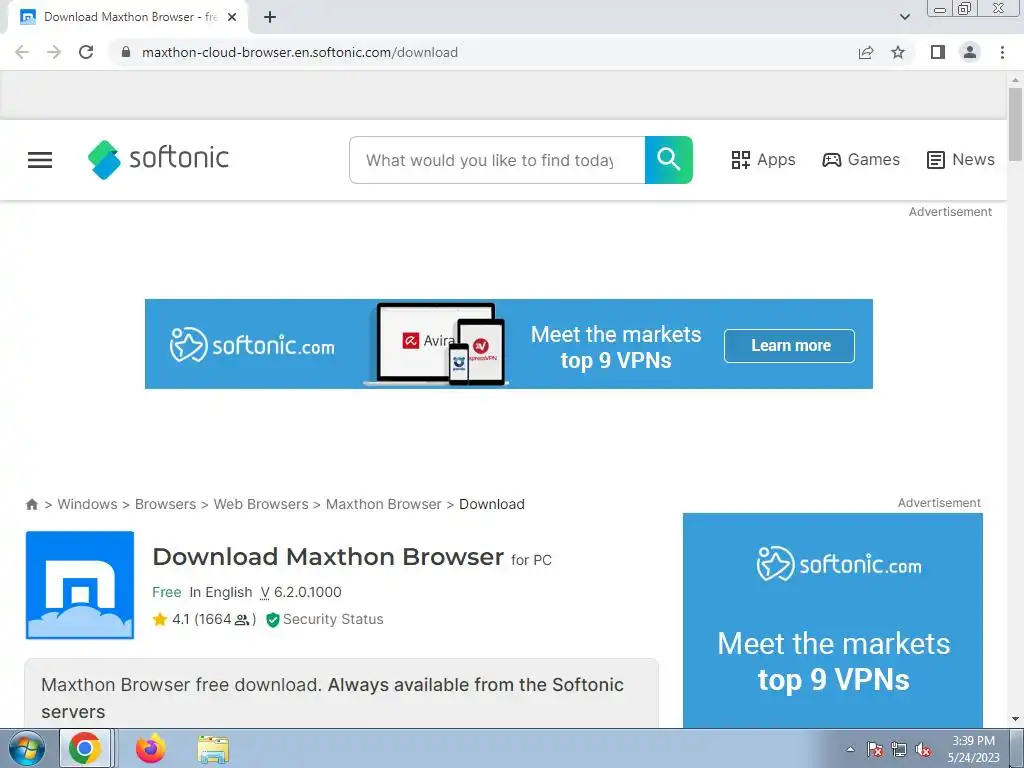This screenshot has height=768, width=1024.
Task: Click the version V 6.2.0.1000 text
Action: (301, 592)
